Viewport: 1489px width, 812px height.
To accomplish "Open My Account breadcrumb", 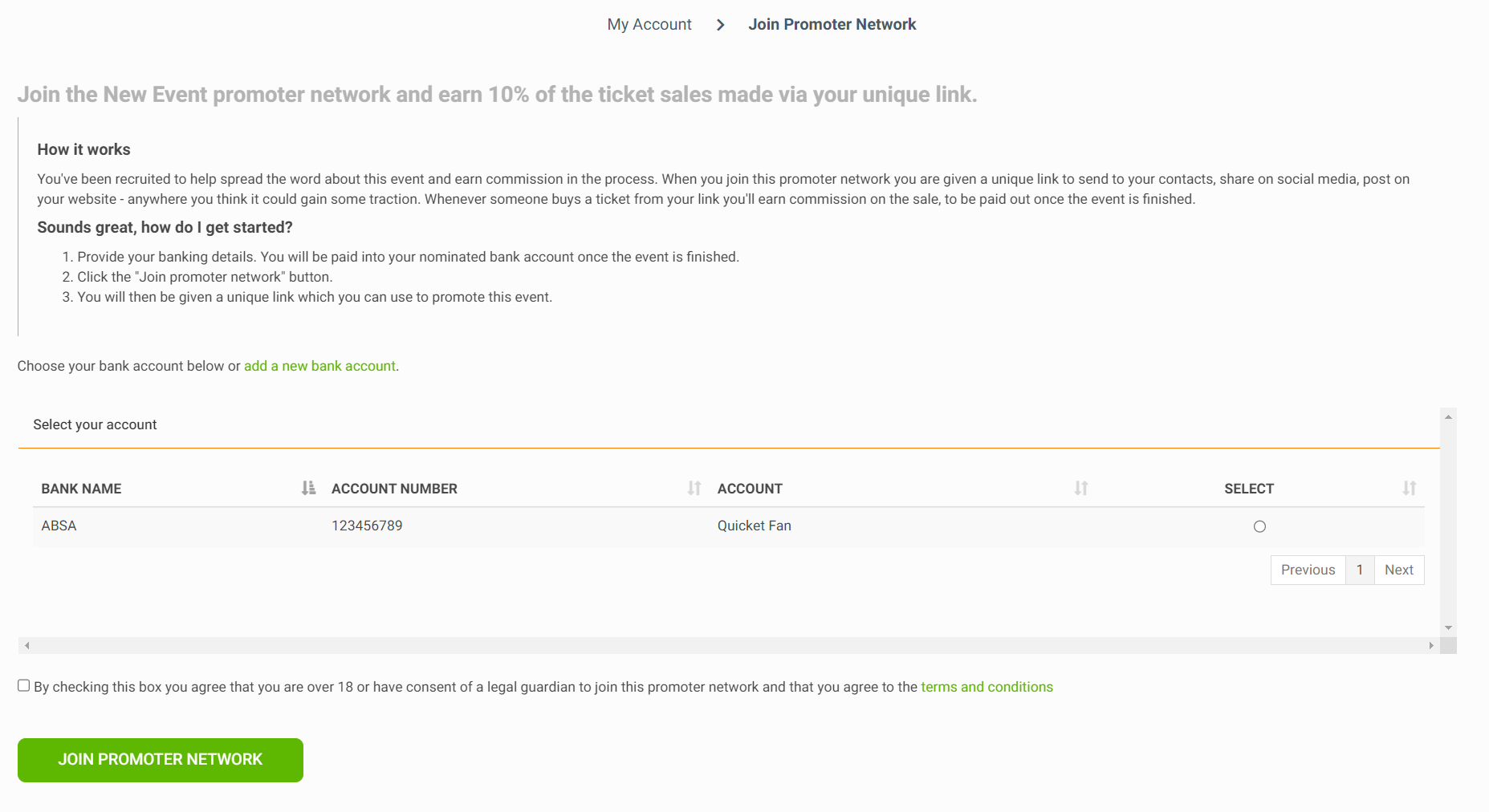I will (x=649, y=25).
